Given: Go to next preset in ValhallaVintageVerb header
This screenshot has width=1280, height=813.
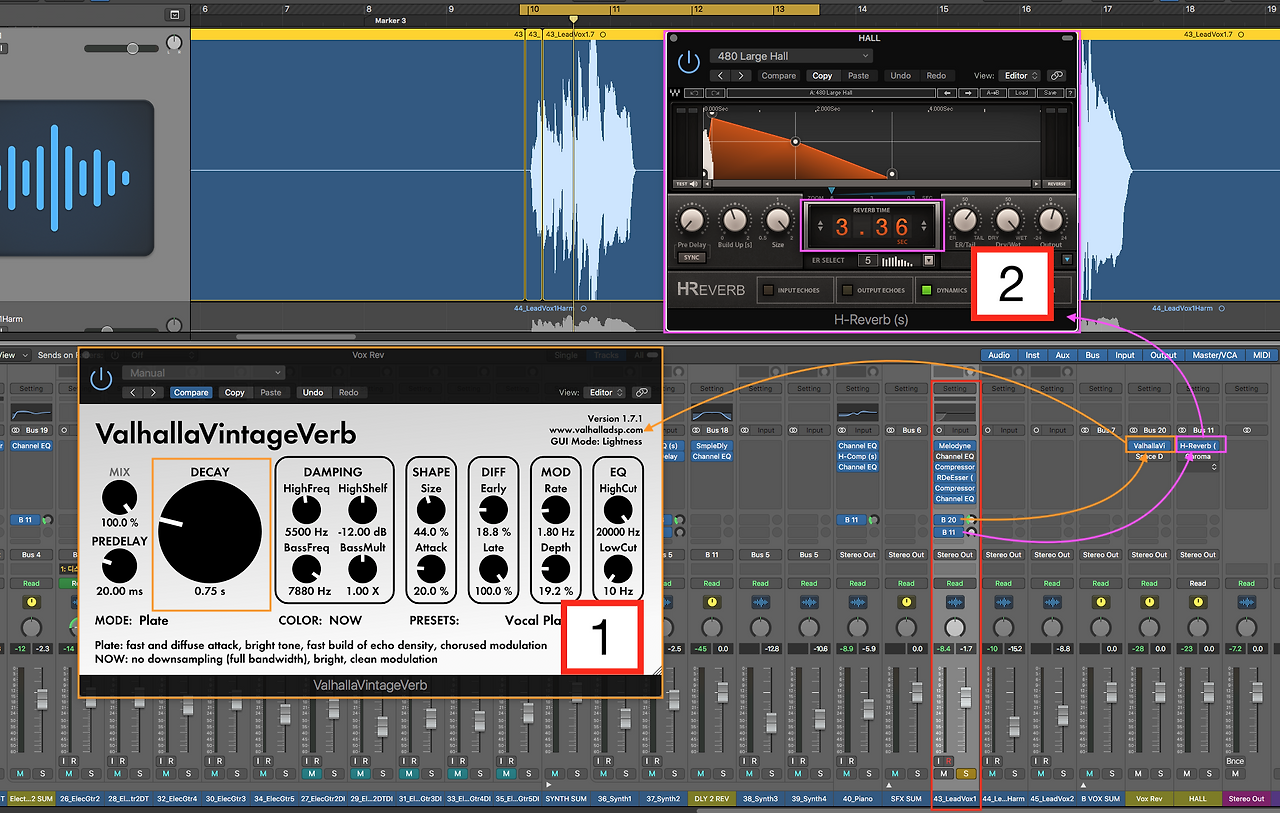Looking at the screenshot, I should click(x=152, y=392).
